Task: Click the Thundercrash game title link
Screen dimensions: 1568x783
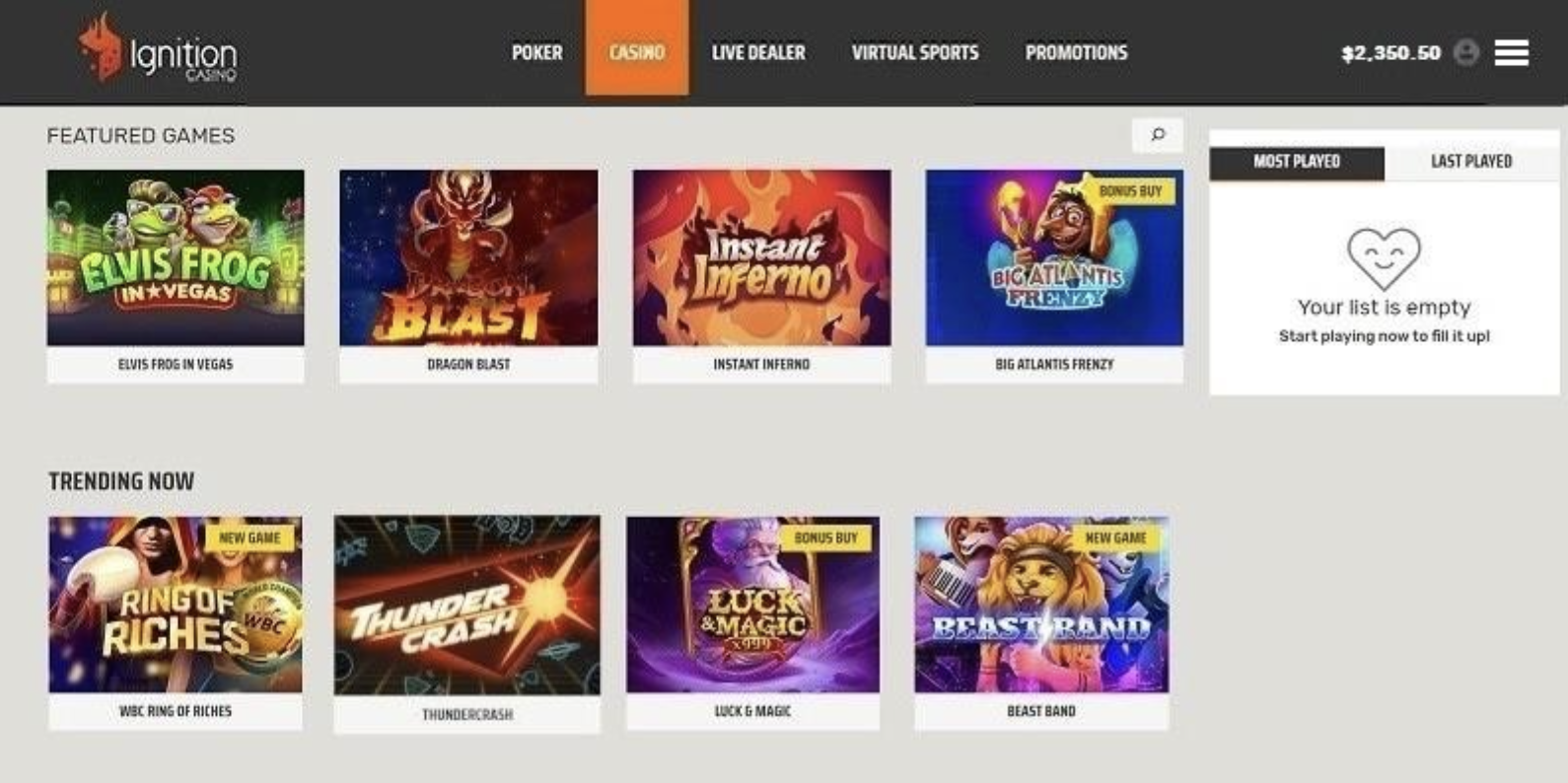Action: pos(467,714)
